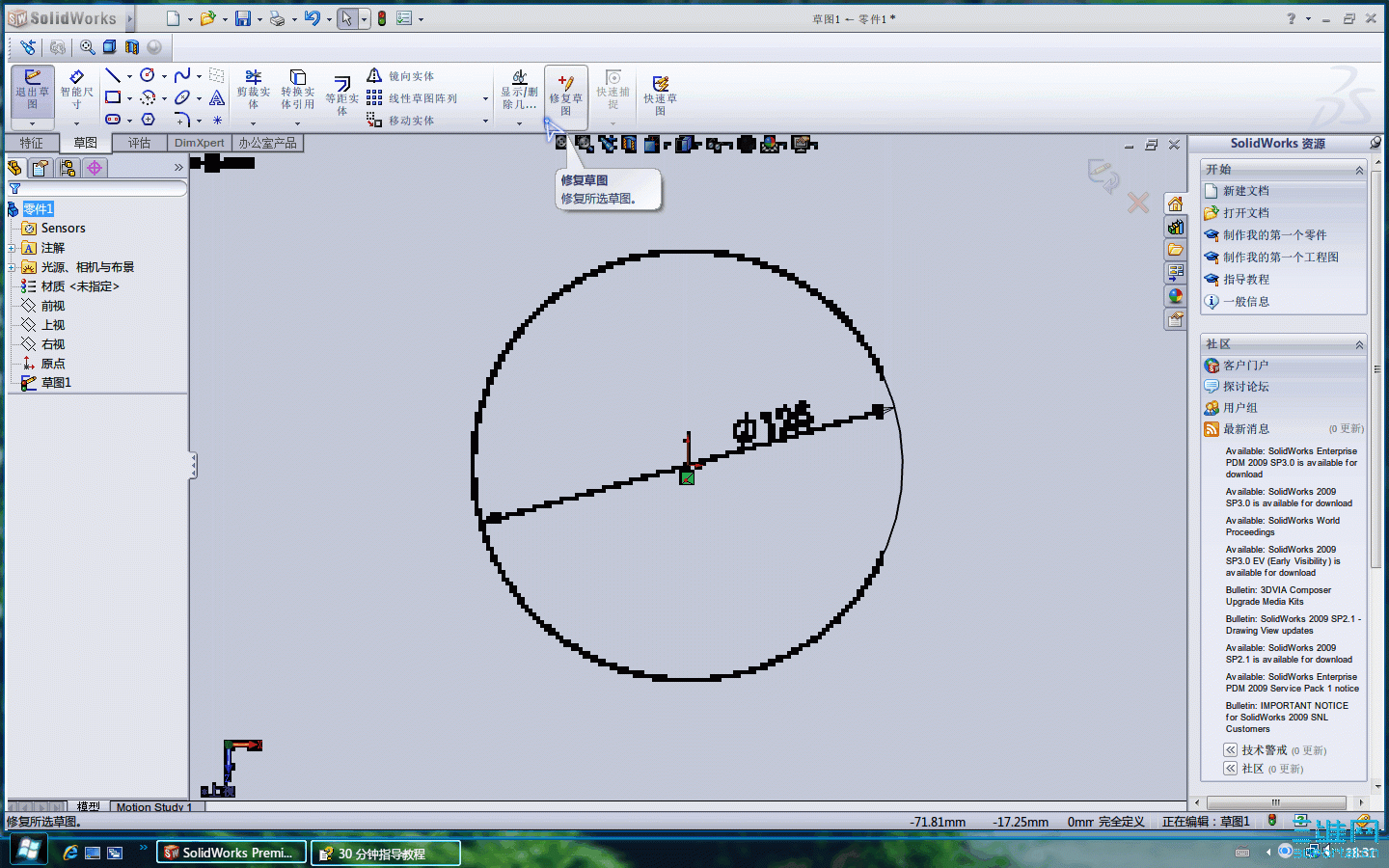Open the SolidWorks Resources home pane tab

click(1175, 203)
